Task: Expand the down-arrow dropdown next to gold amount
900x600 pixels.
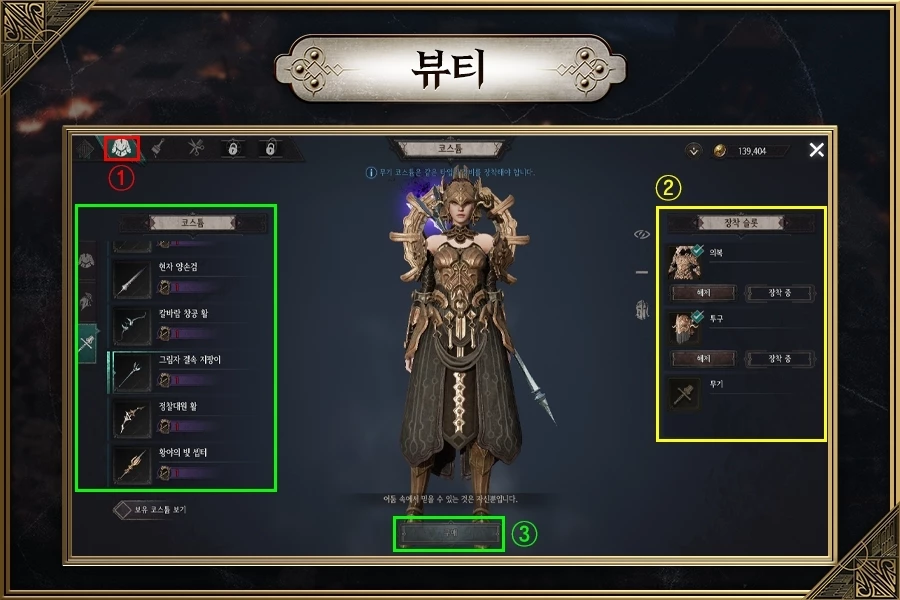Action: click(694, 151)
